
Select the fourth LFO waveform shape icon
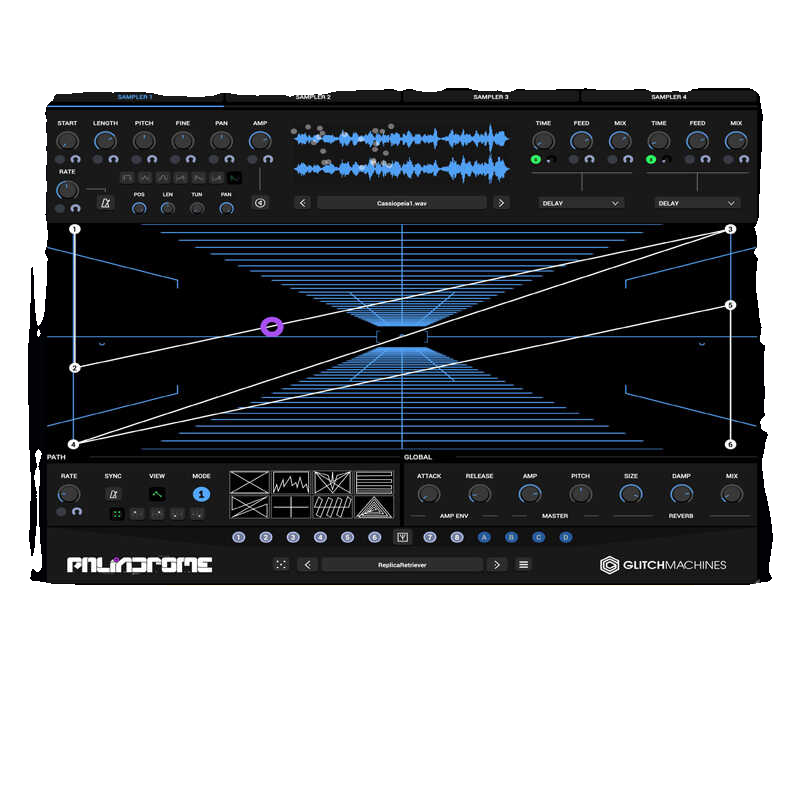[x=181, y=178]
